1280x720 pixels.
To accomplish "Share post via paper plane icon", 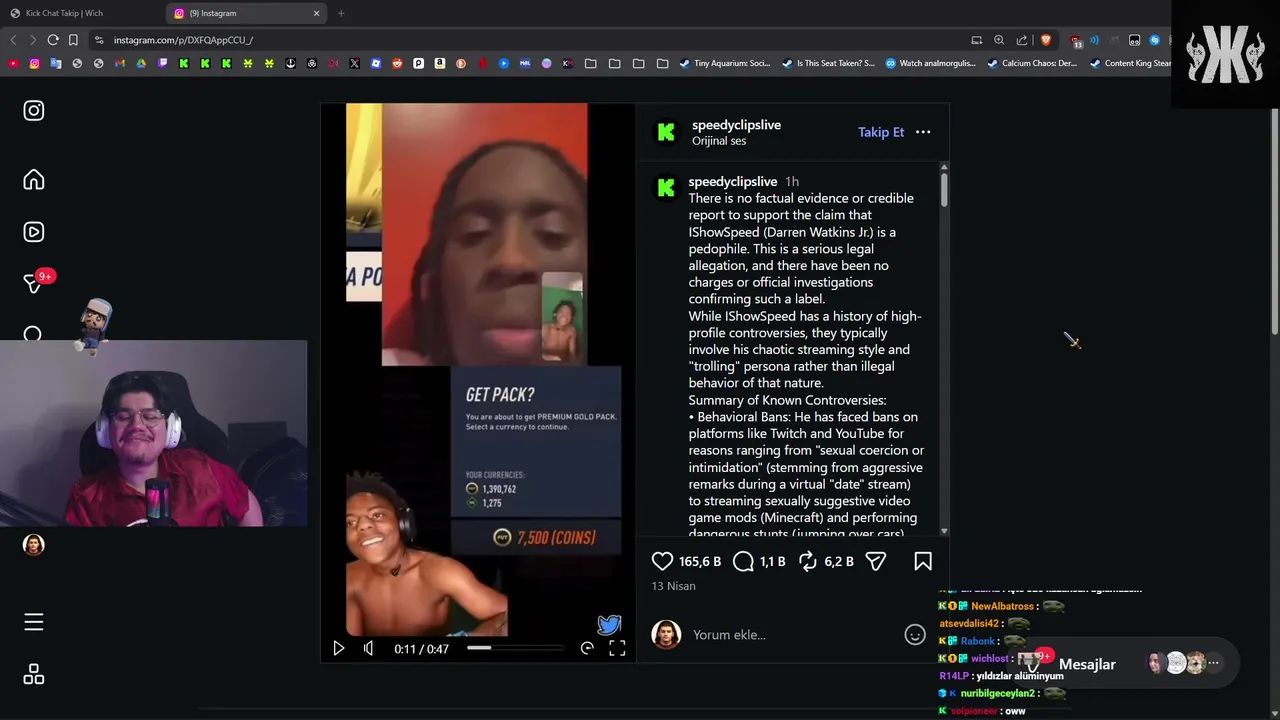I will pyautogui.click(x=876, y=561).
